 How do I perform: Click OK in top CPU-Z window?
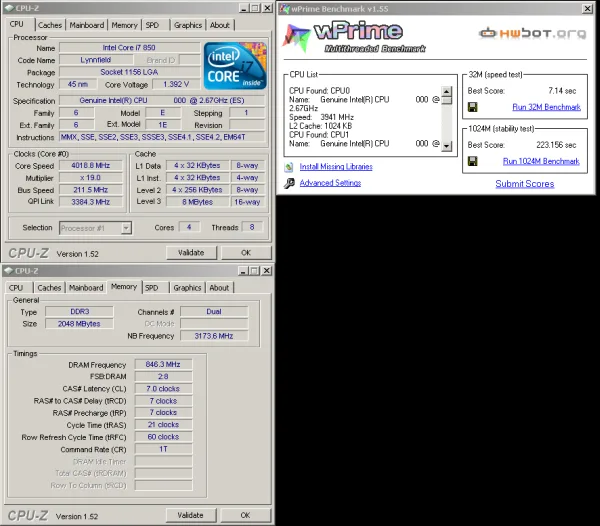coord(246,253)
